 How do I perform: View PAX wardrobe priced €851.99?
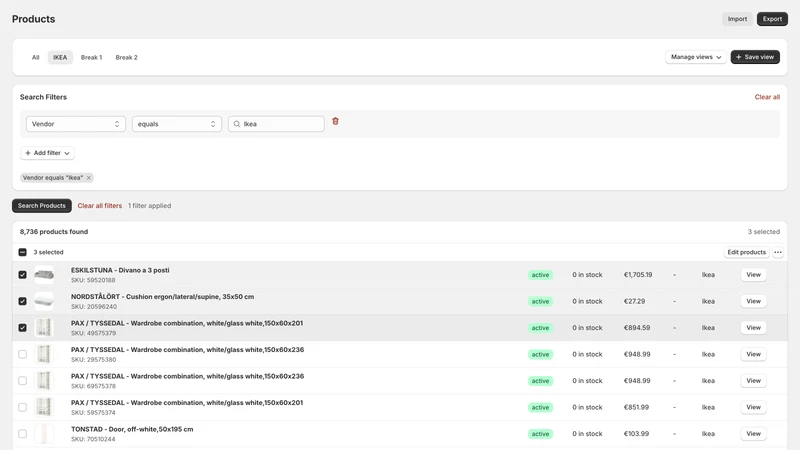(753, 407)
